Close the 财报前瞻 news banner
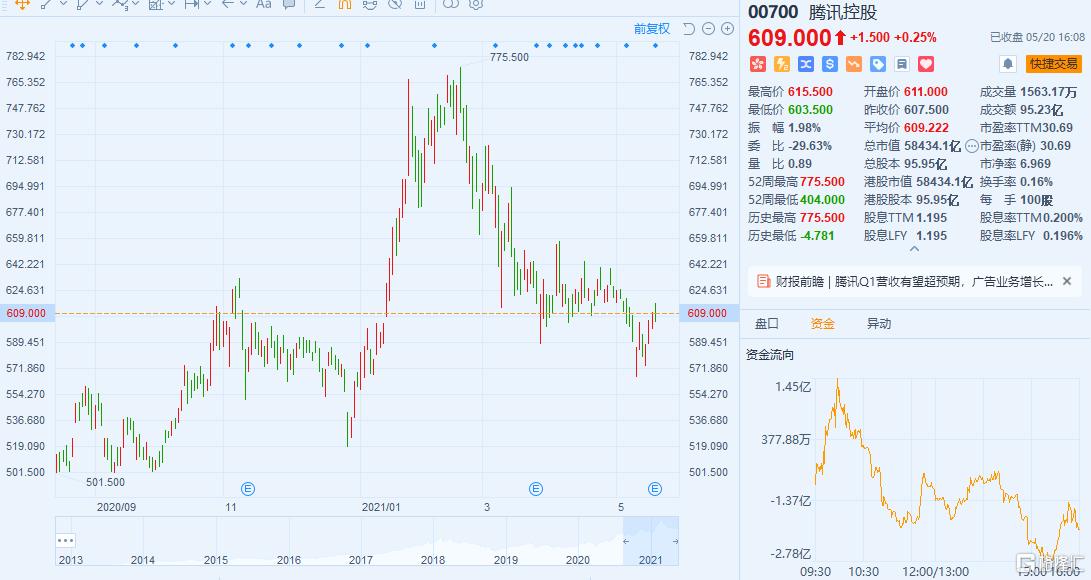The height and width of the screenshot is (580, 1091). click(1067, 282)
